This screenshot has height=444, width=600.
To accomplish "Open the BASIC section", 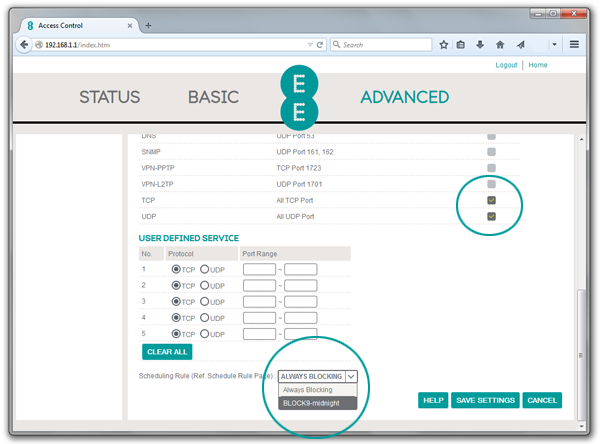I will click(213, 97).
